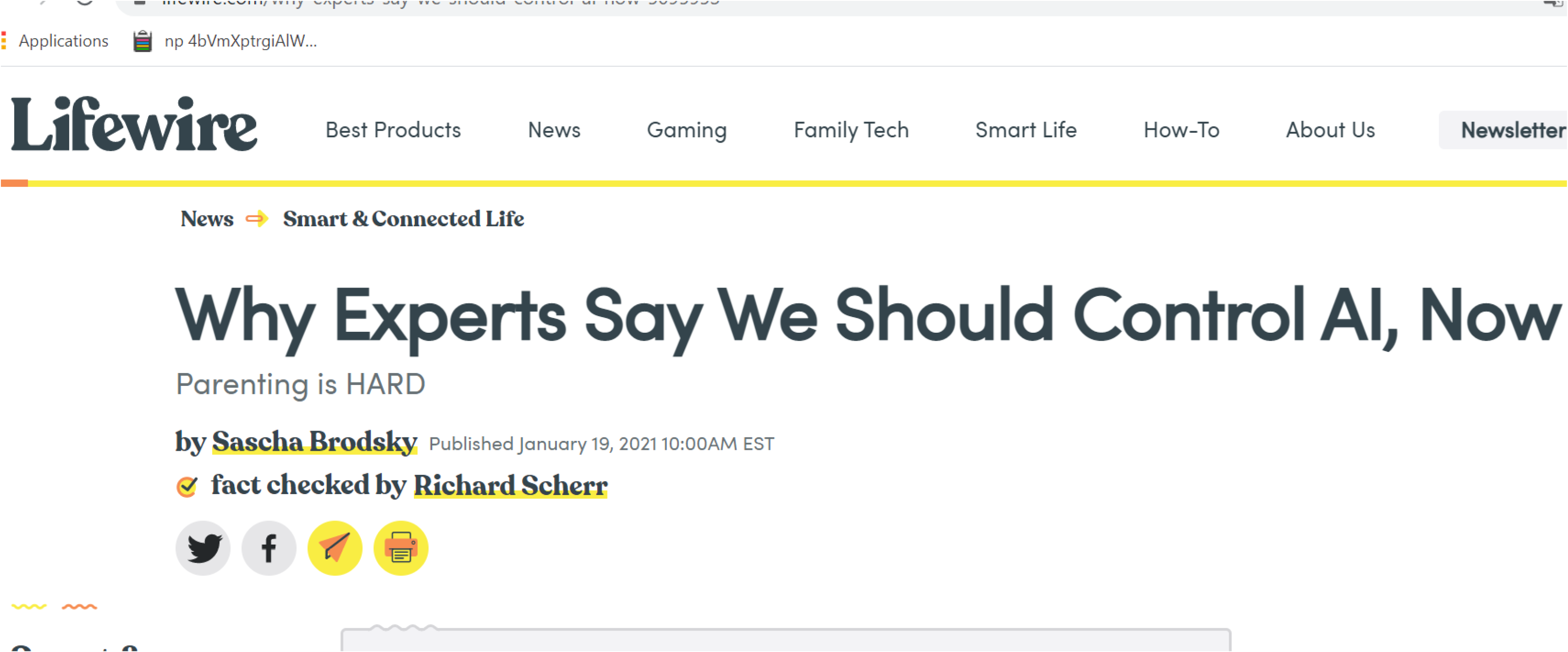1568x652 pixels.
Task: Click the bookmark icon for np 4bVmXptrgiAlW
Action: [x=143, y=42]
